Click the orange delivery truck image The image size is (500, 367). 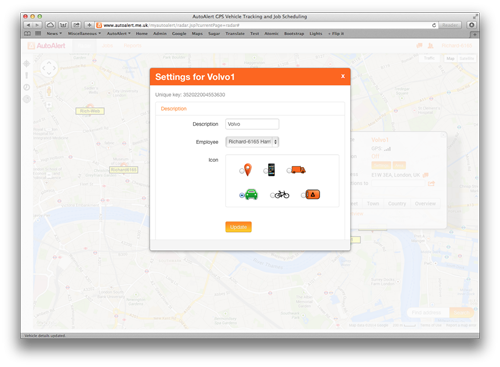(x=298, y=170)
